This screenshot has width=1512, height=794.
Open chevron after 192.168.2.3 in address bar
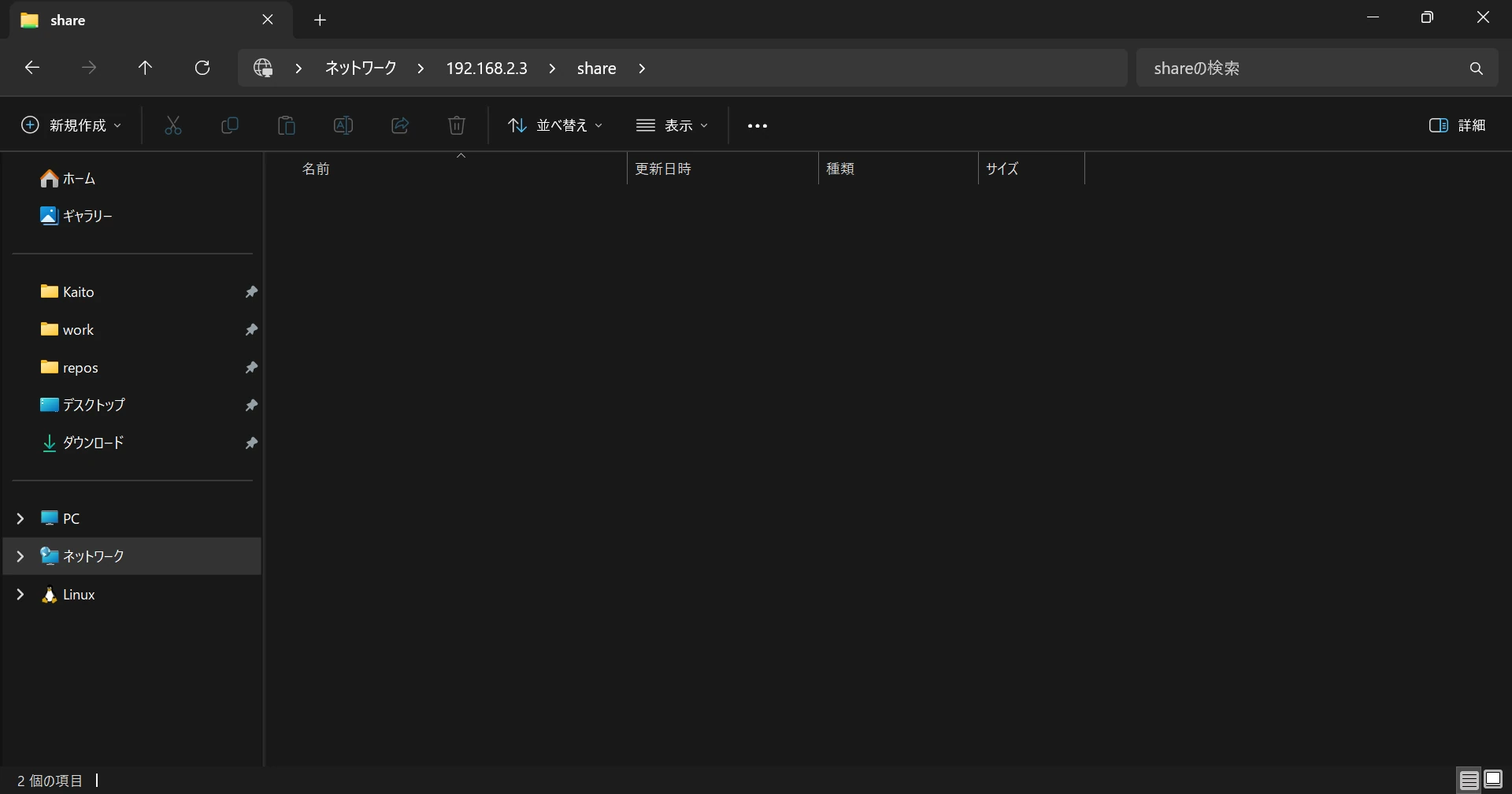pos(552,69)
